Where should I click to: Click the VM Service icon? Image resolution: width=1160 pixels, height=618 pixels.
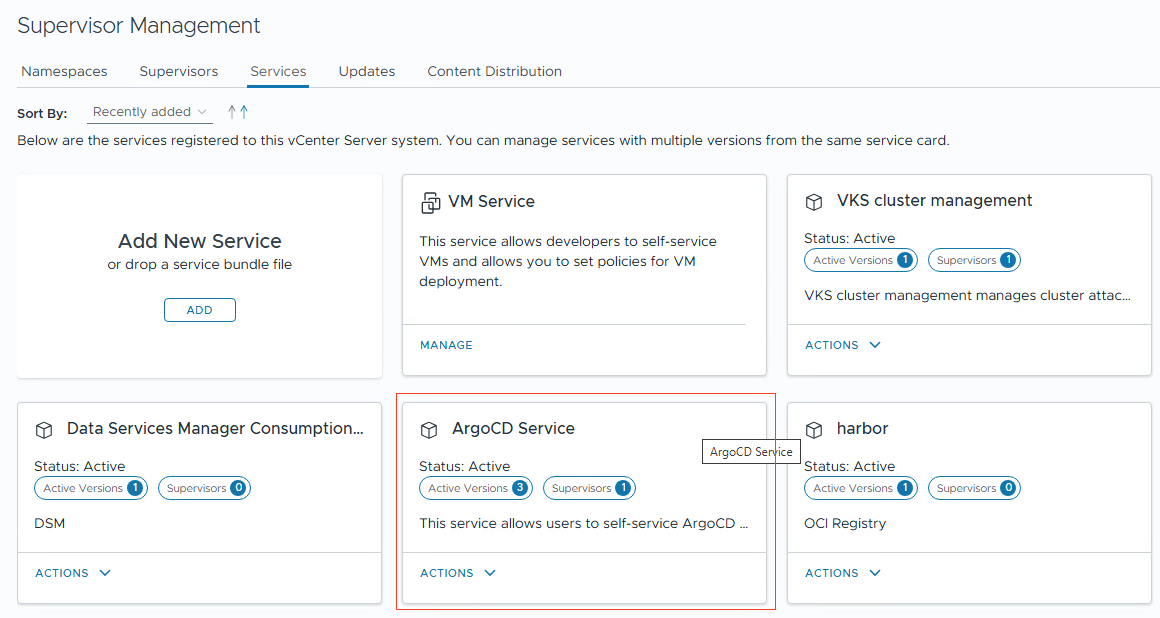[431, 203]
